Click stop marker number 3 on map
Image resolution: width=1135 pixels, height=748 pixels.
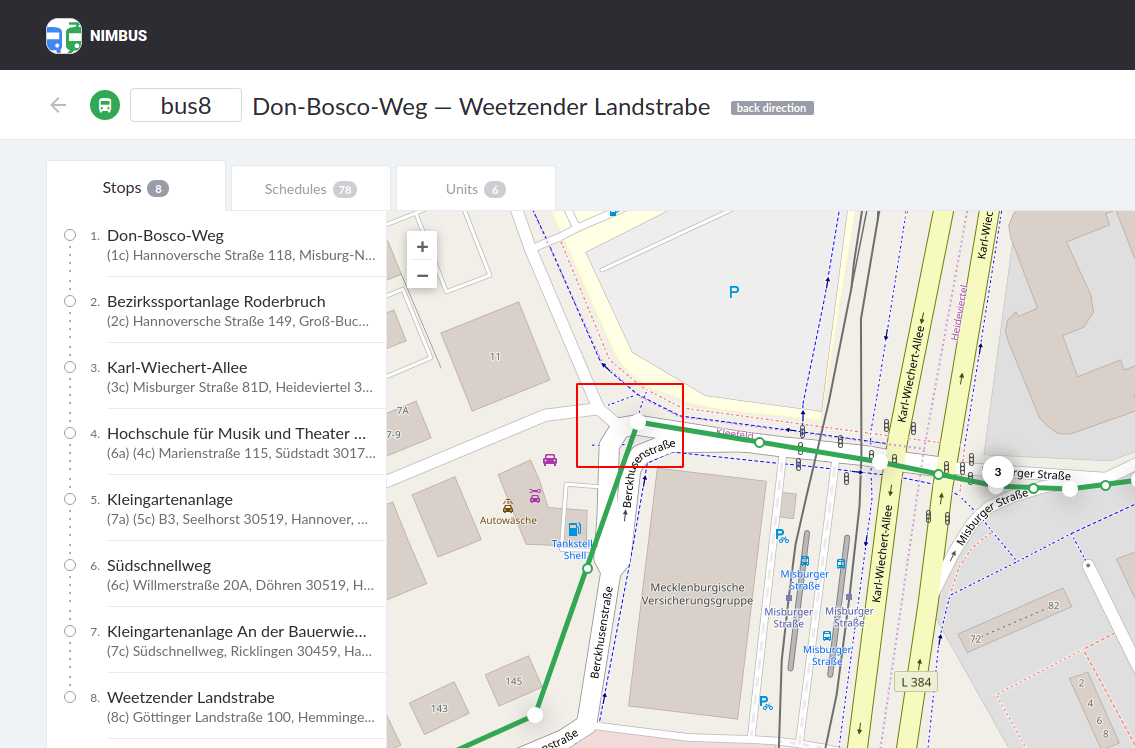pyautogui.click(x=997, y=471)
